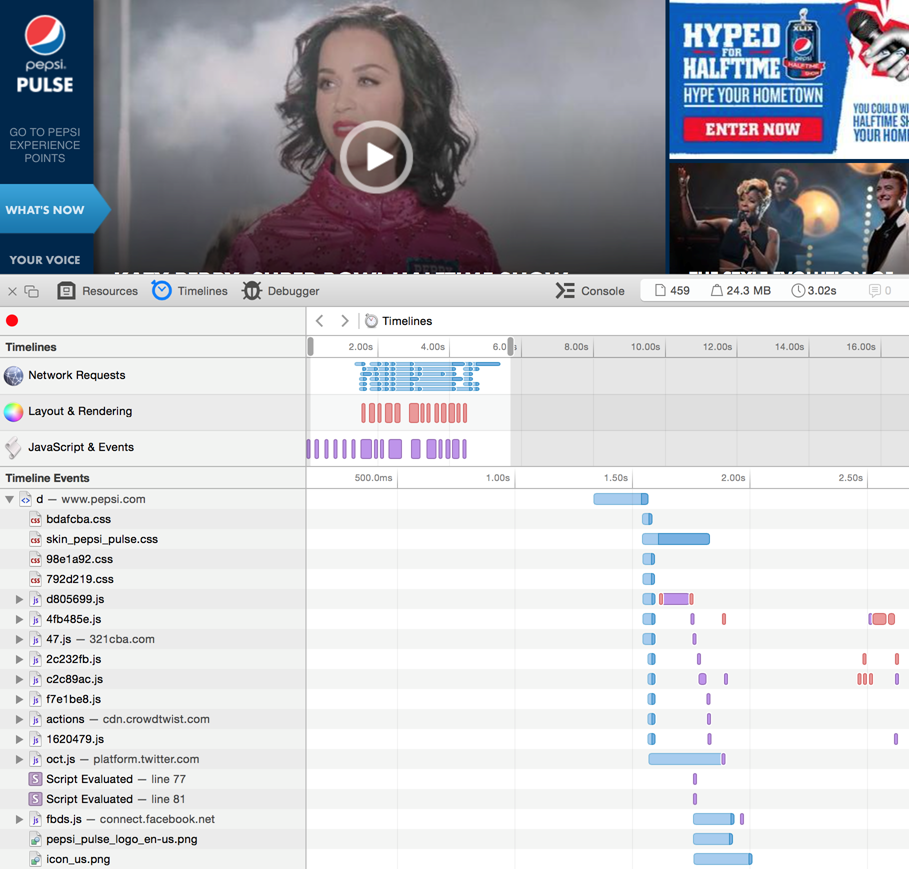
Task: Grab the right timeline overview range handle
Action: (x=510, y=347)
